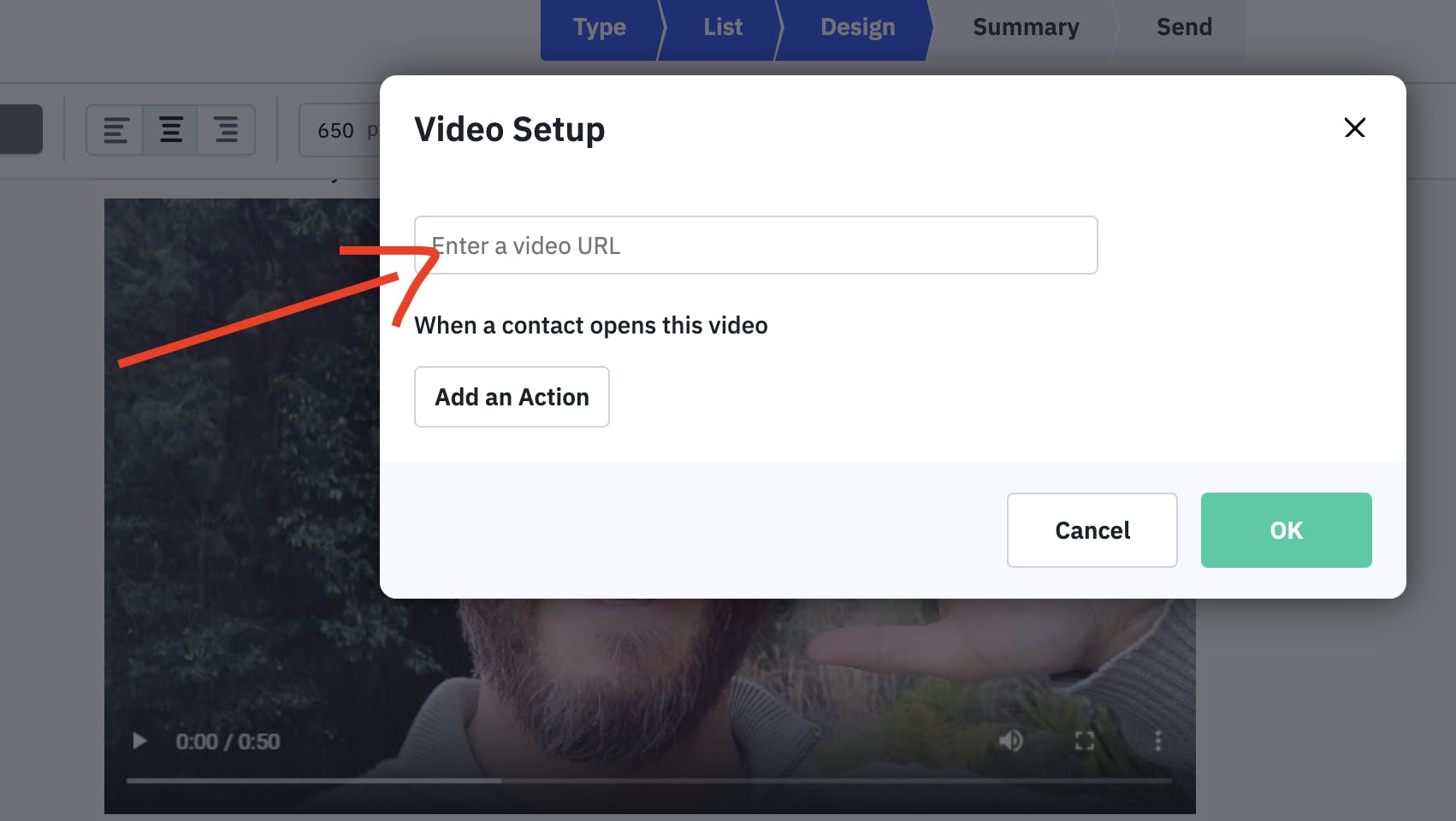
Task: Click the Add an Action button
Action: (x=512, y=397)
